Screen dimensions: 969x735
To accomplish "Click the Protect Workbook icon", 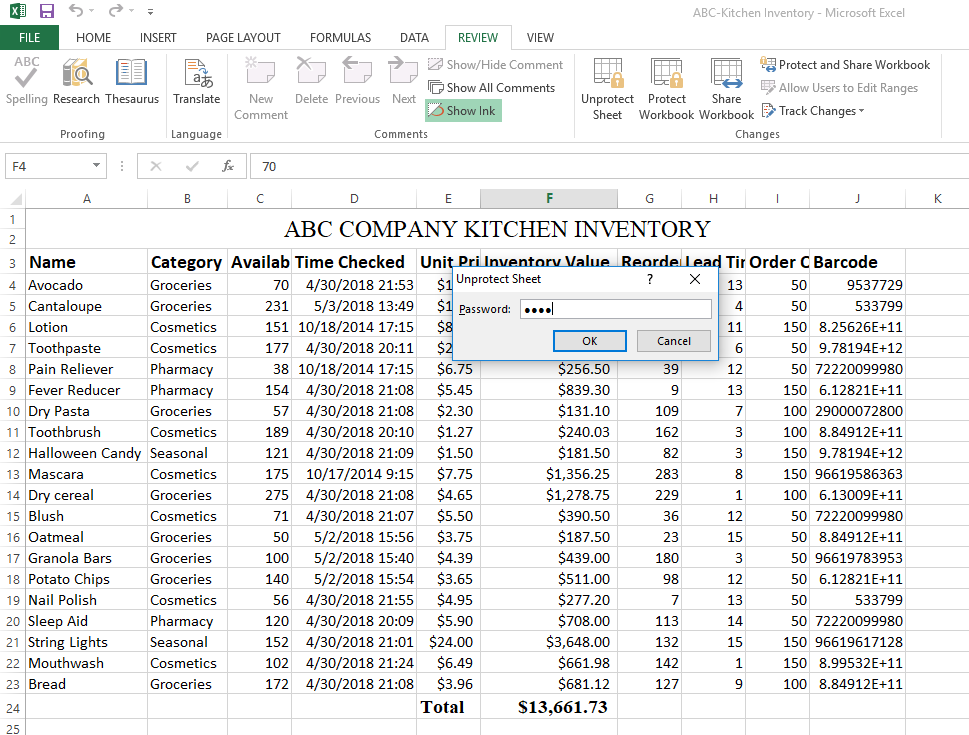I will [666, 89].
